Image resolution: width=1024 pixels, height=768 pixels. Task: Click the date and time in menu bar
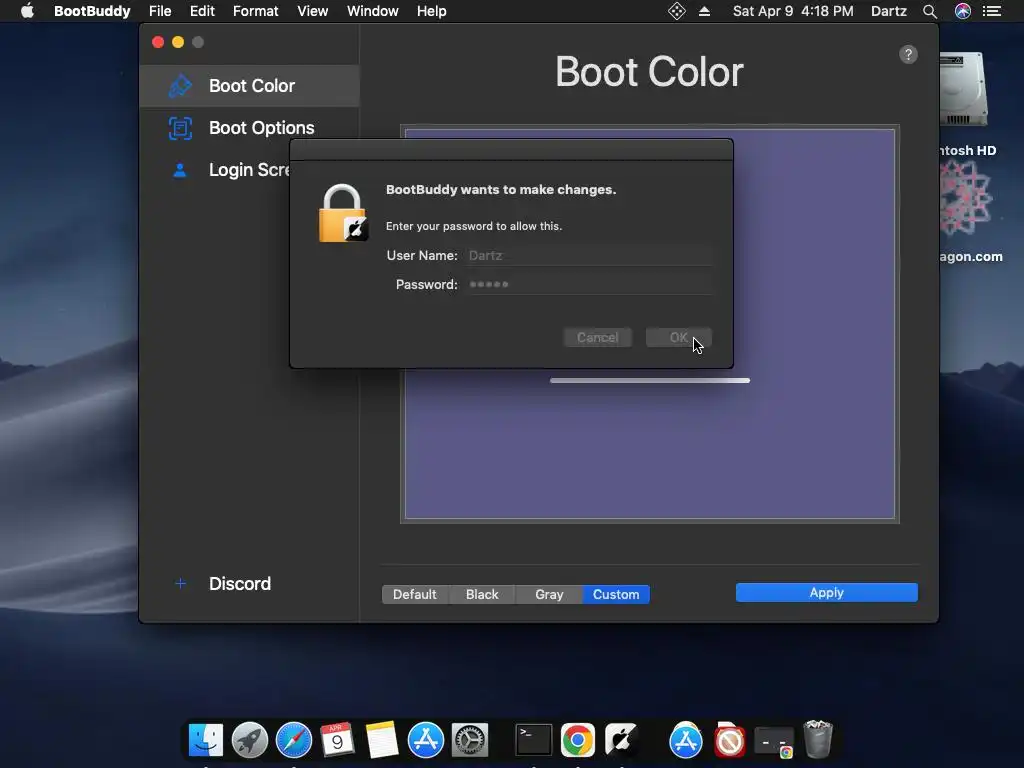click(793, 11)
